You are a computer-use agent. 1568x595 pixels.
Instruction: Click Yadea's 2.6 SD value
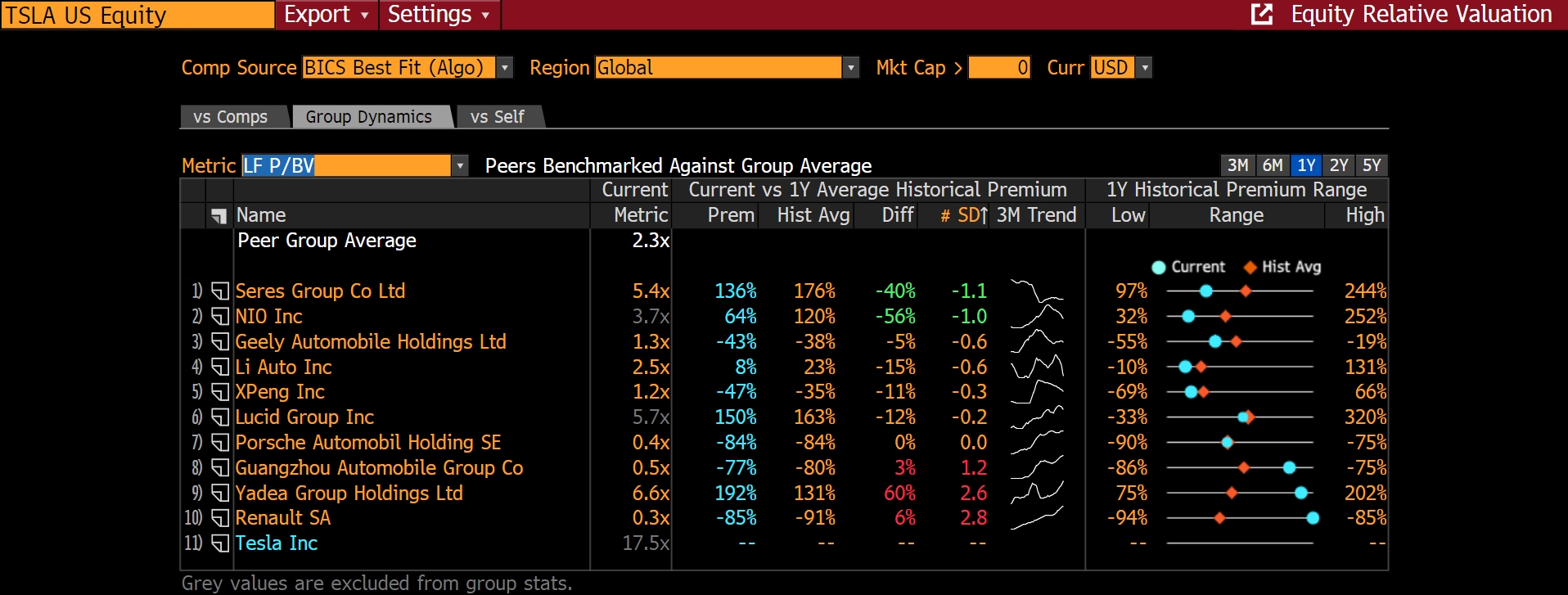[x=973, y=494]
